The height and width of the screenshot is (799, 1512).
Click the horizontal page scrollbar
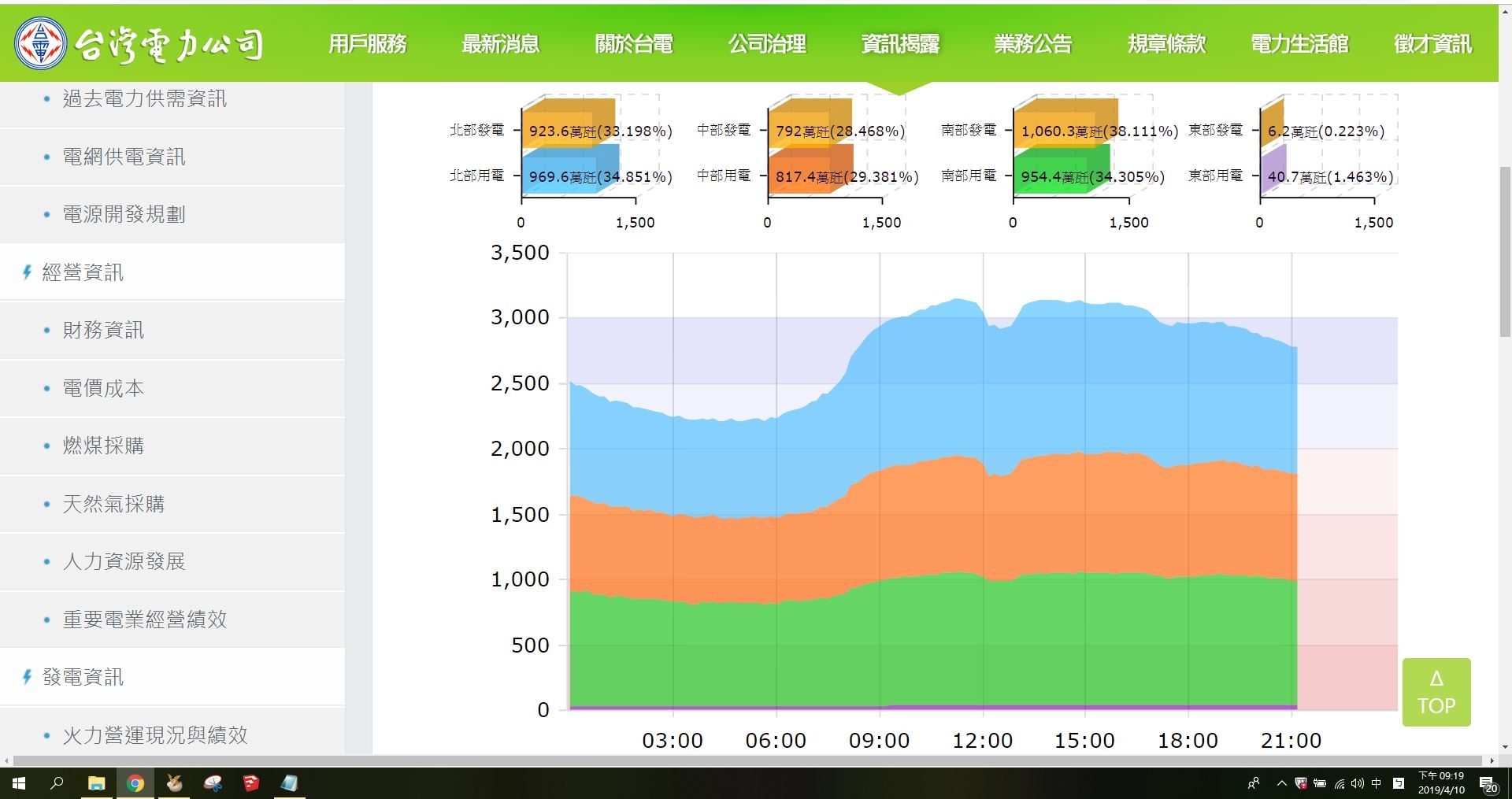[x=748, y=761]
